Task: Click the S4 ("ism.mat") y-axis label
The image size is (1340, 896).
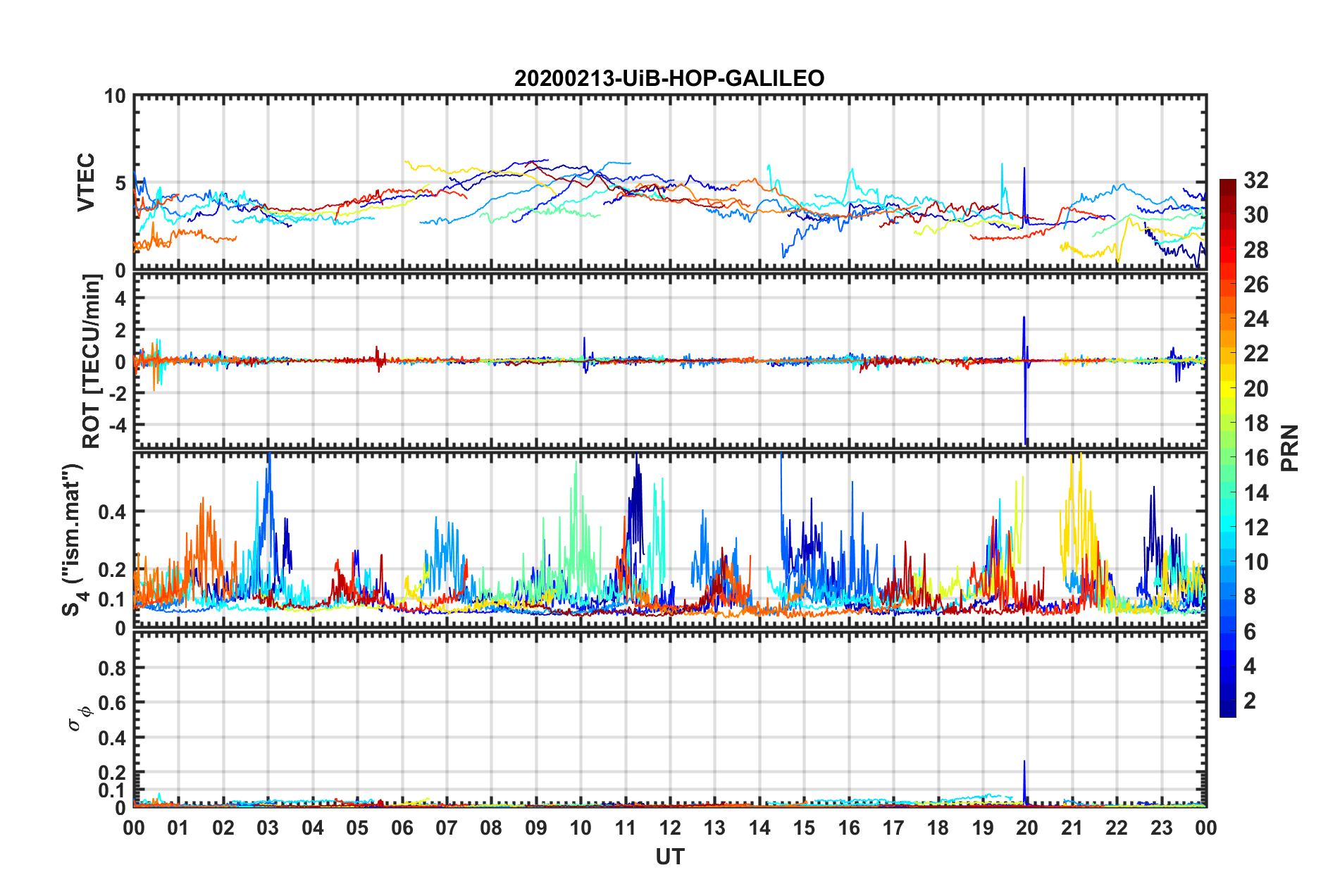Action: (x=74, y=540)
